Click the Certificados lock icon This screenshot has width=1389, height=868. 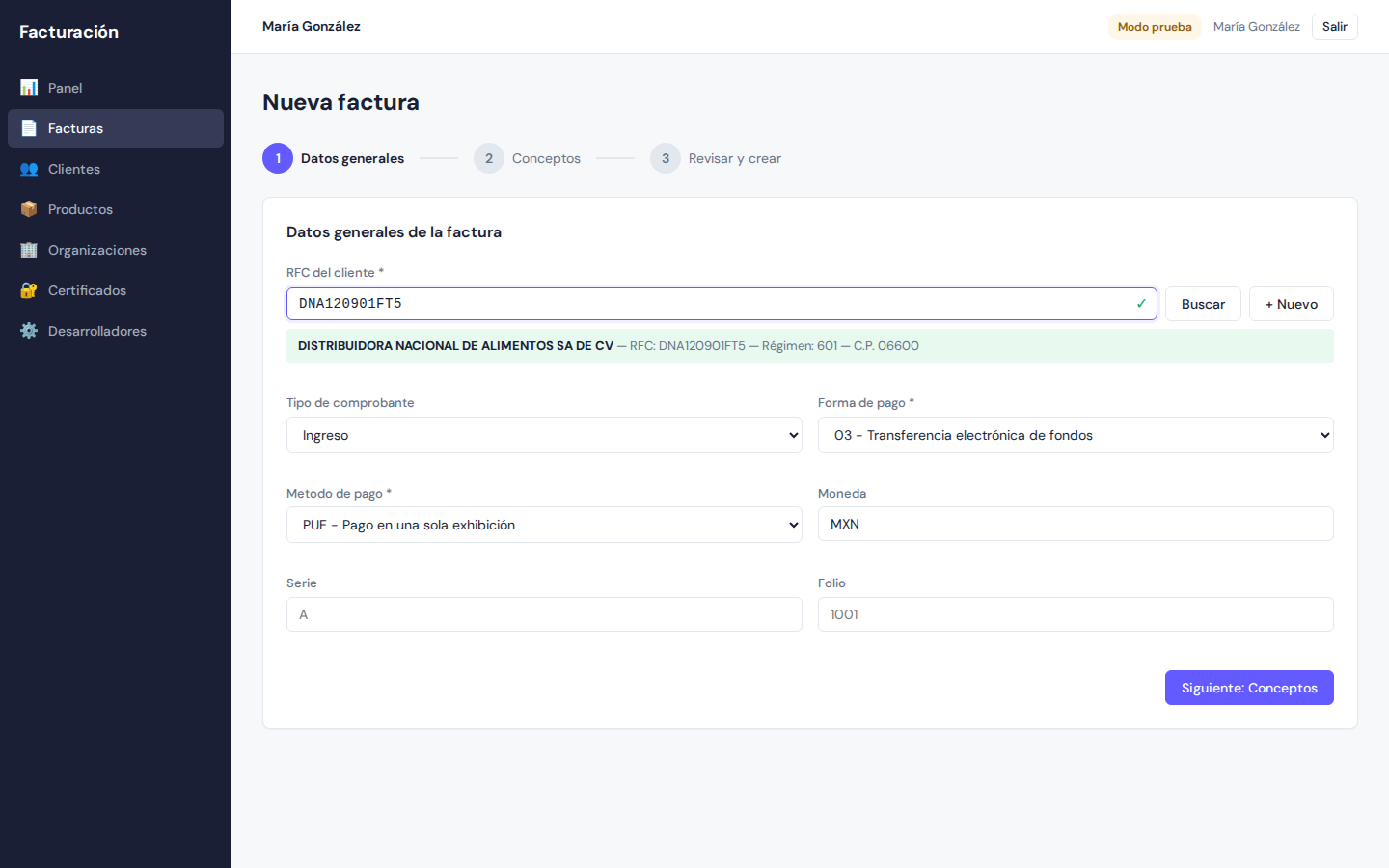pyautogui.click(x=29, y=290)
